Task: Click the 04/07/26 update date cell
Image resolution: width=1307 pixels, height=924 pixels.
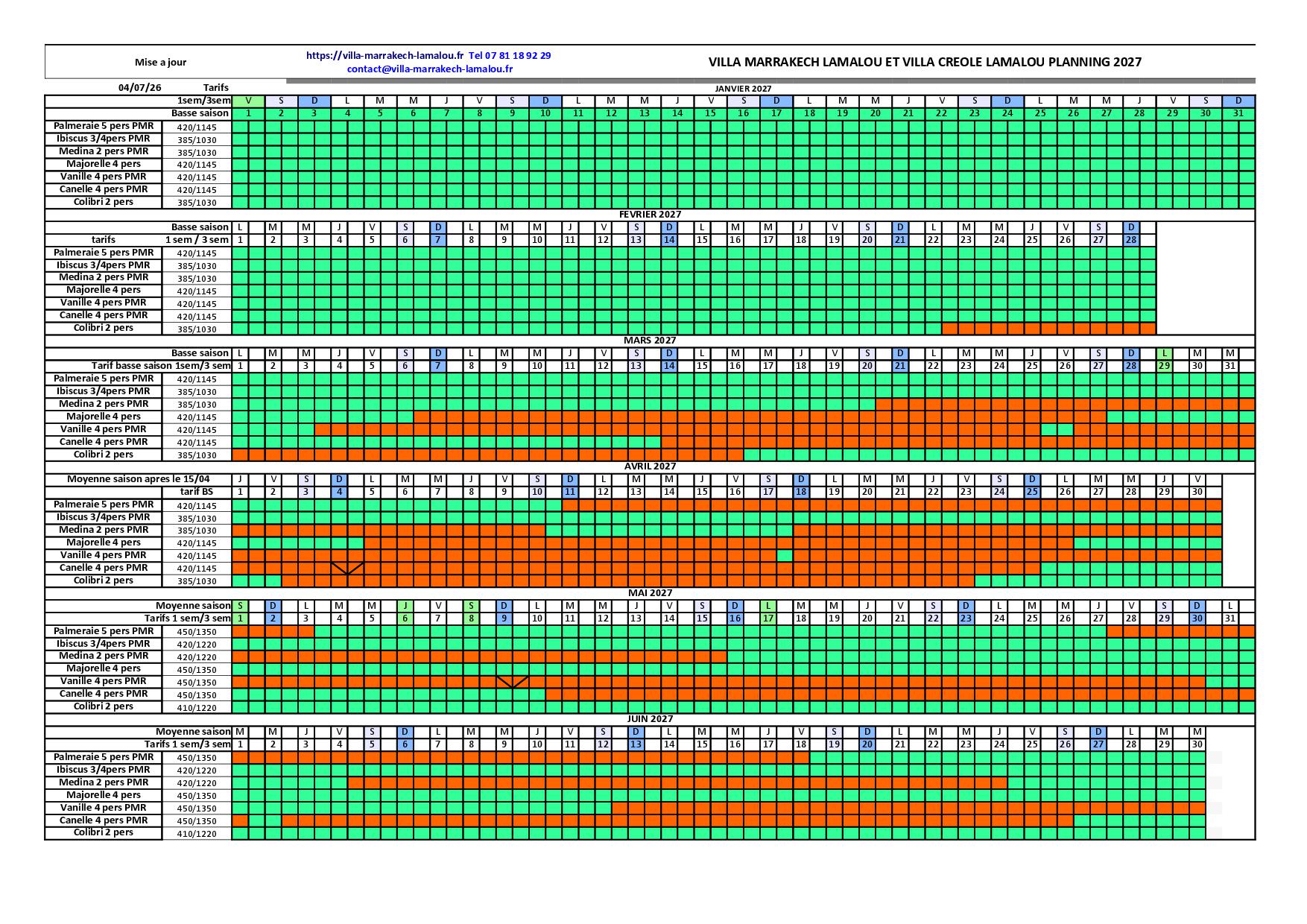Action: 140,87
